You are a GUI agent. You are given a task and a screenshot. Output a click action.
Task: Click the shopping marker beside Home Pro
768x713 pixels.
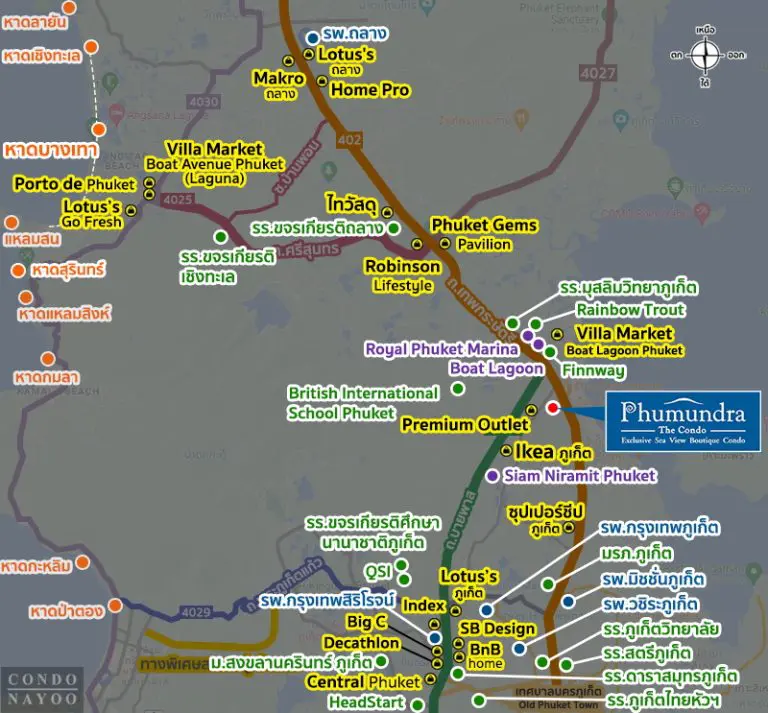pos(322,81)
